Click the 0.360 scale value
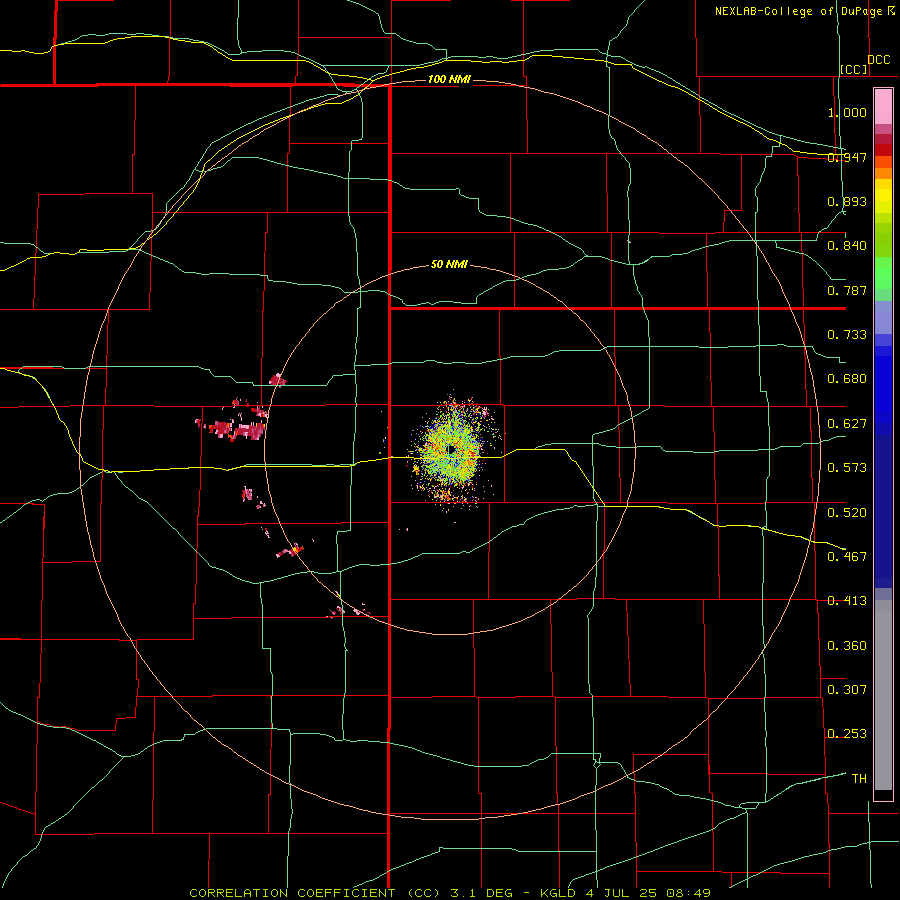Viewport: 900px width, 900px height. tap(847, 646)
